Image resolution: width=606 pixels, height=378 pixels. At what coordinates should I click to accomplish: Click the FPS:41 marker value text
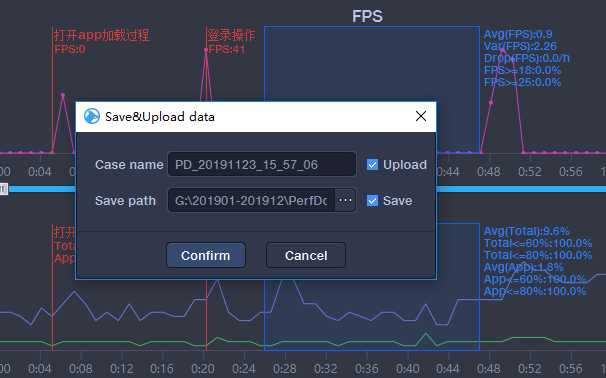tap(226, 49)
